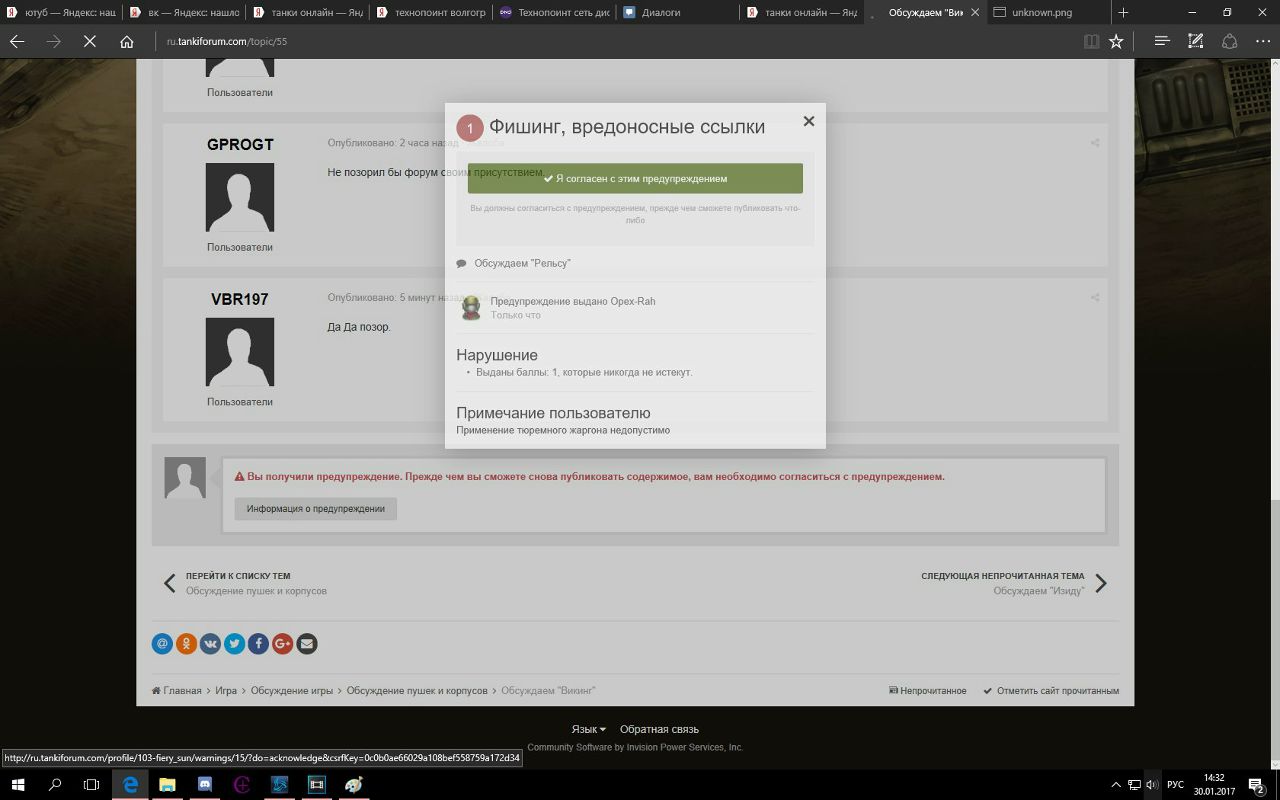
Task: Share topic via VK icon
Action: [x=210, y=644]
